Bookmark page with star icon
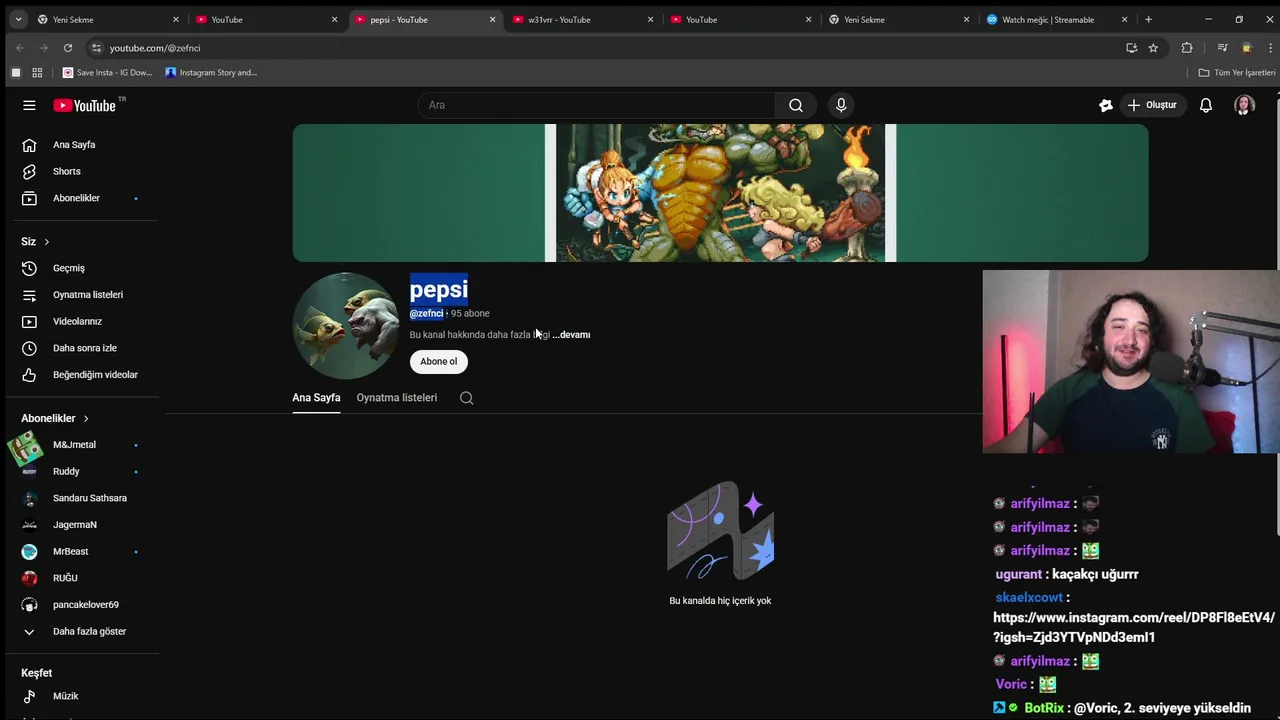This screenshot has width=1280, height=720. (x=1153, y=48)
